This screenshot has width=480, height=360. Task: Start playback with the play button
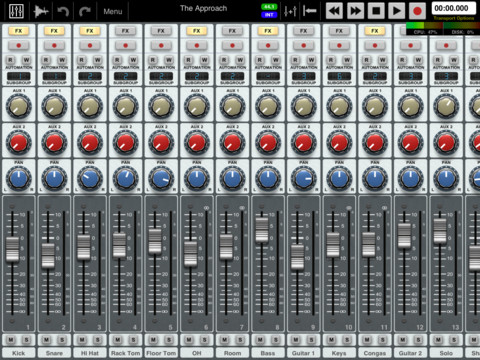tap(397, 11)
